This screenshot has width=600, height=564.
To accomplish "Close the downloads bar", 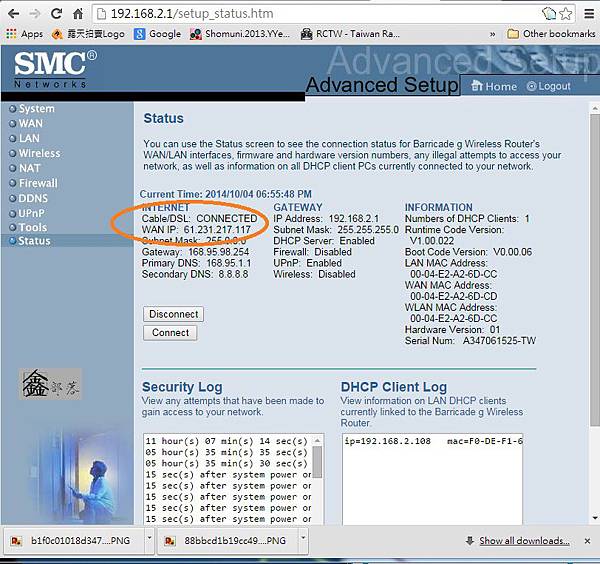I will tap(587, 541).
